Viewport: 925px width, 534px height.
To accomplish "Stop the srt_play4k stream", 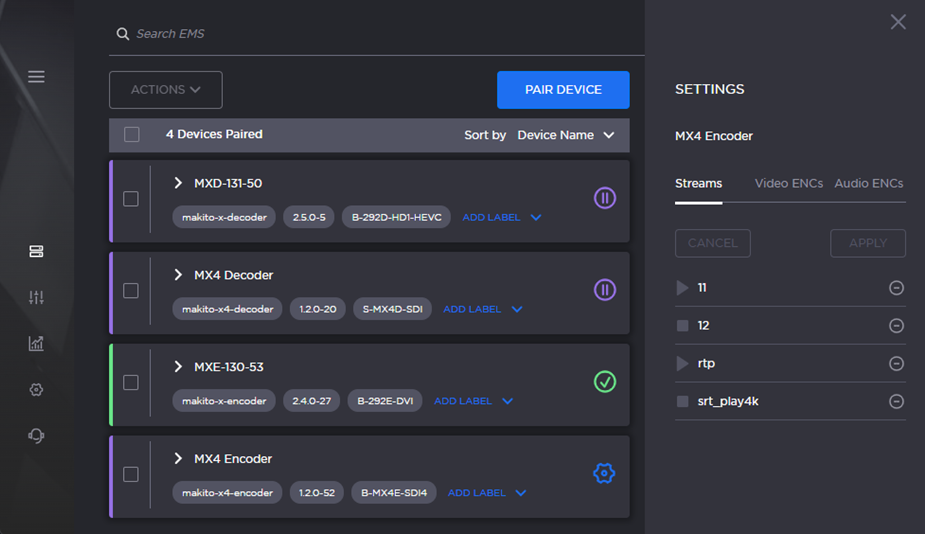I will click(682, 402).
